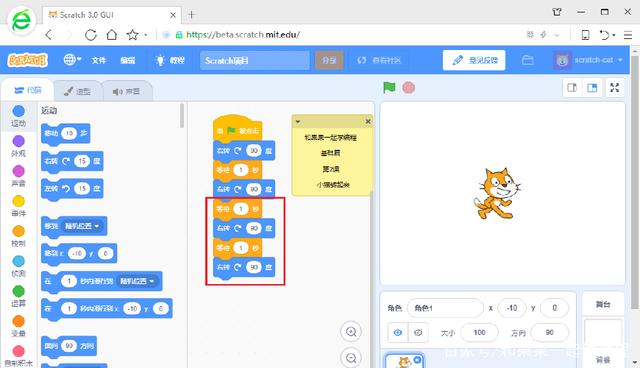Click the sprite x position field
This screenshot has height=368, width=640.
[512, 308]
